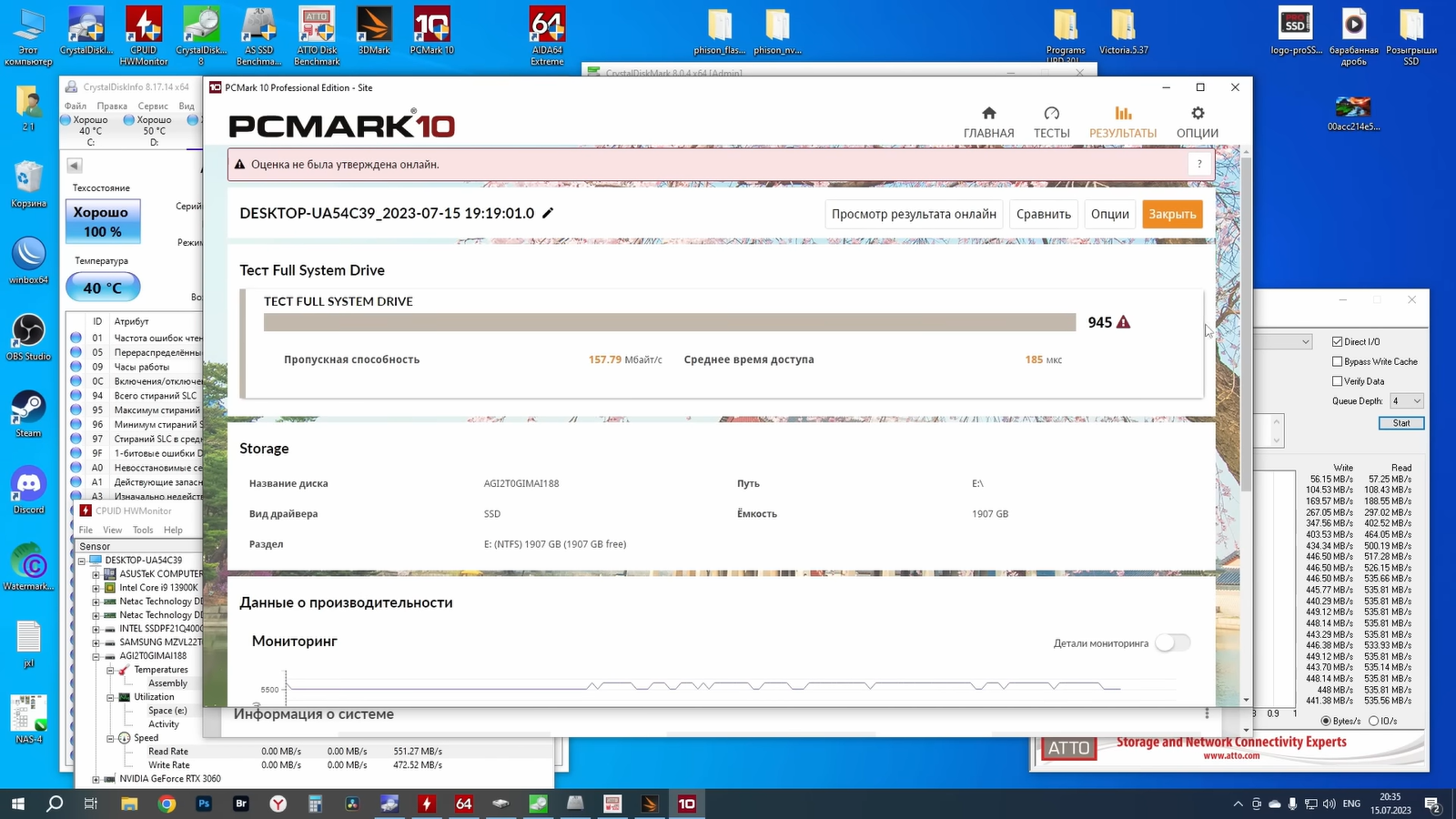Expand the Intel Core i9 13900K node
This screenshot has width=1456, height=819.
pyautogui.click(x=96, y=588)
